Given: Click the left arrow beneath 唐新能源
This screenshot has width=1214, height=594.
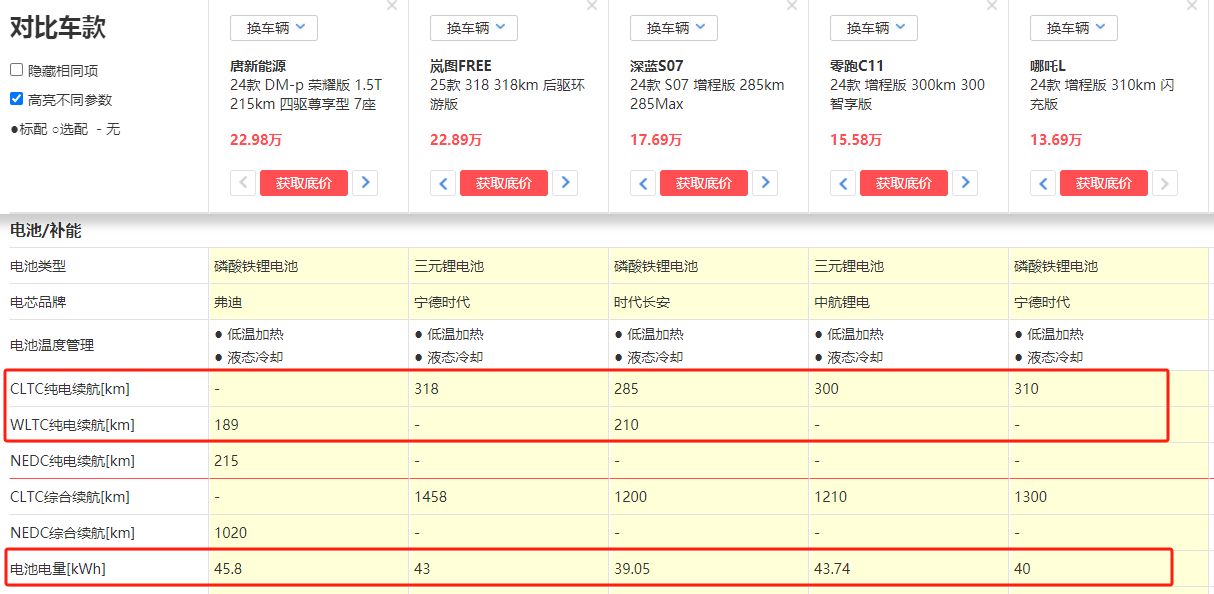Looking at the screenshot, I should click(243, 183).
